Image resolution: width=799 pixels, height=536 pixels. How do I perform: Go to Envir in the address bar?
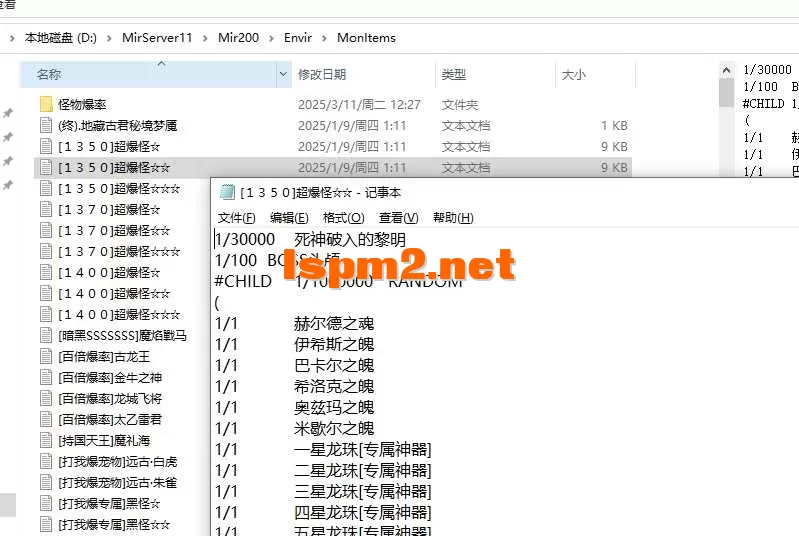[298, 38]
